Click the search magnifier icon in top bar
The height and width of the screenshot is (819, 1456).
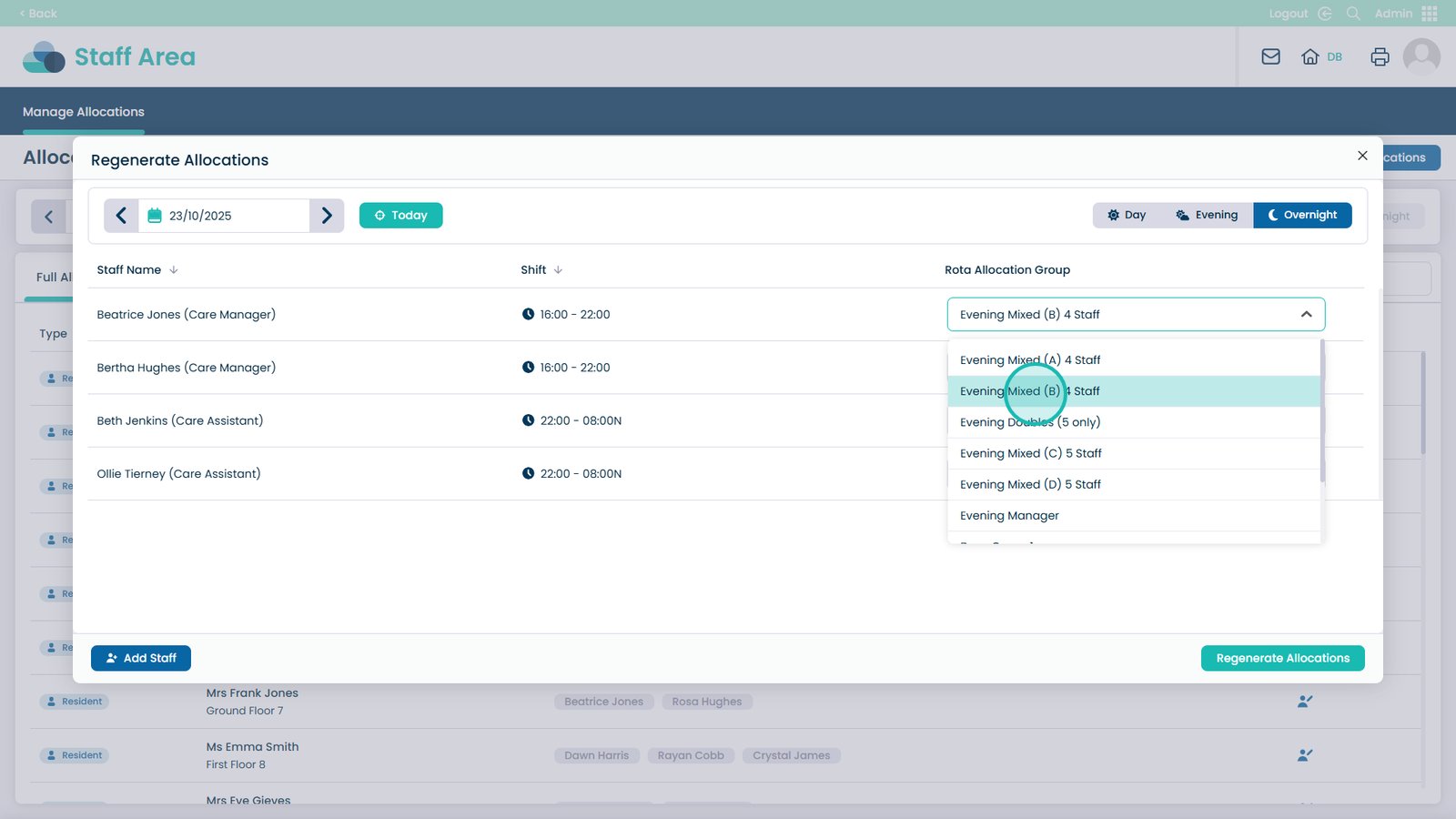[1353, 14]
